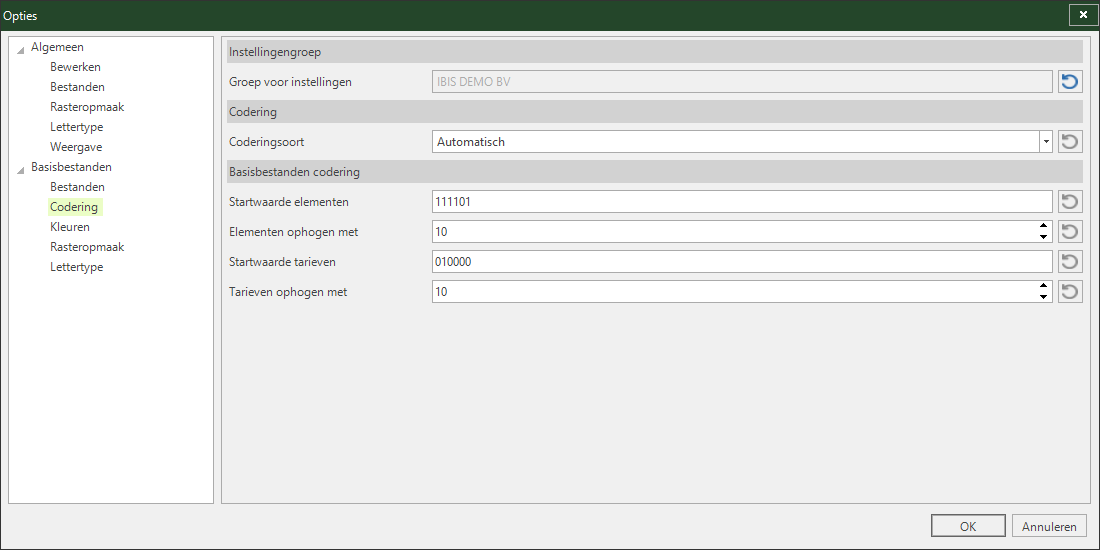Screen dimensions: 1100x550
Task: Select the Codering tree item
Action: (74, 207)
